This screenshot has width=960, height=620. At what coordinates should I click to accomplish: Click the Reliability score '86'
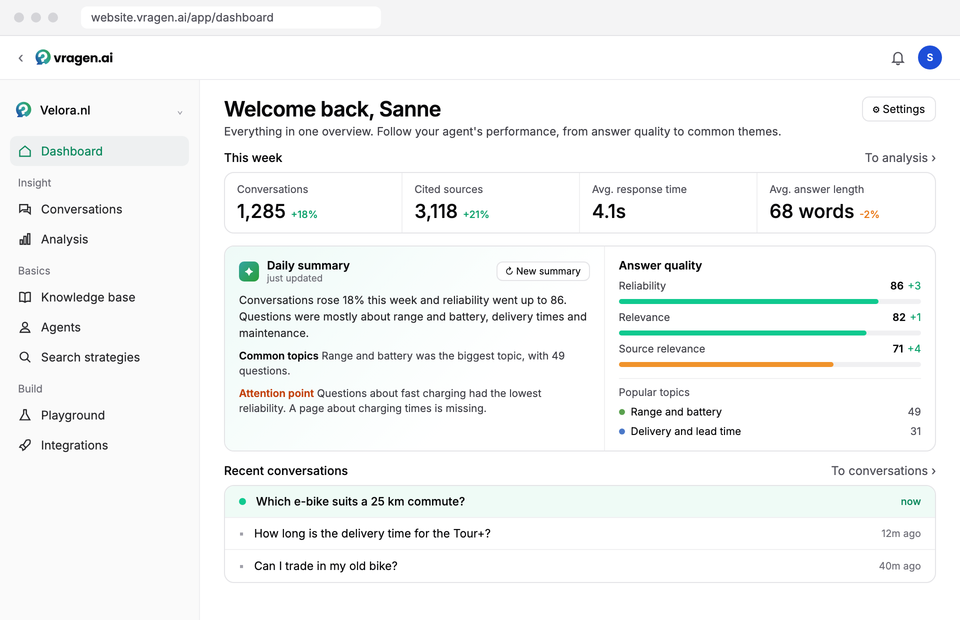(x=896, y=286)
